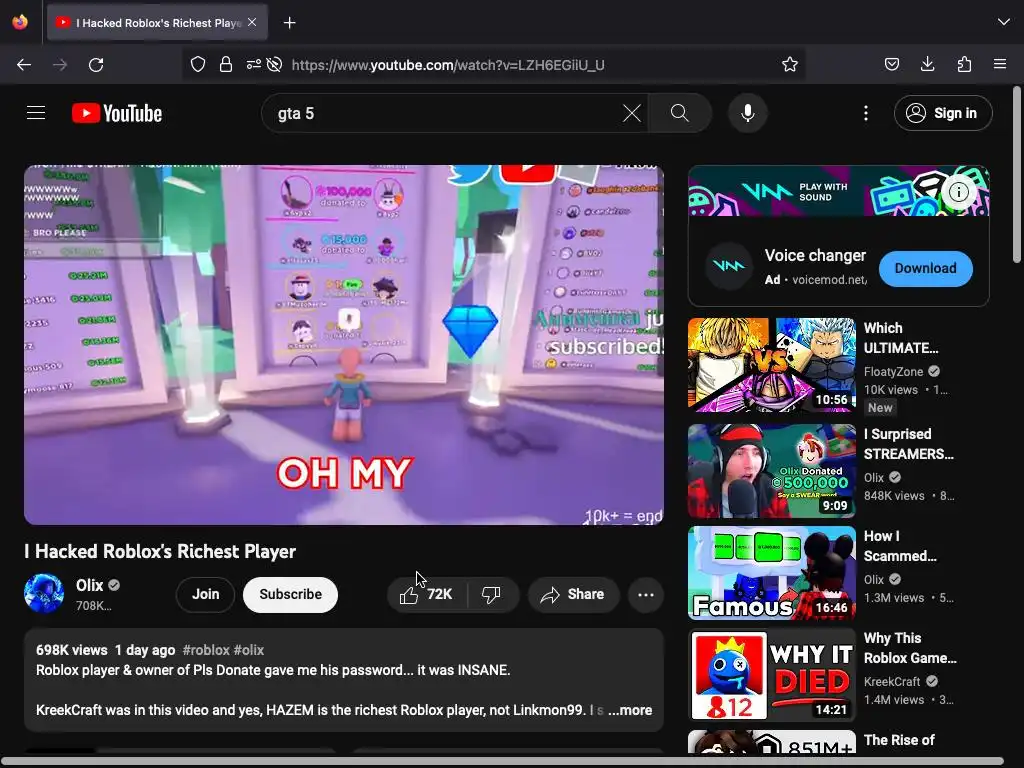Click the Voice changer ad title
1024x768 pixels.
coord(815,255)
